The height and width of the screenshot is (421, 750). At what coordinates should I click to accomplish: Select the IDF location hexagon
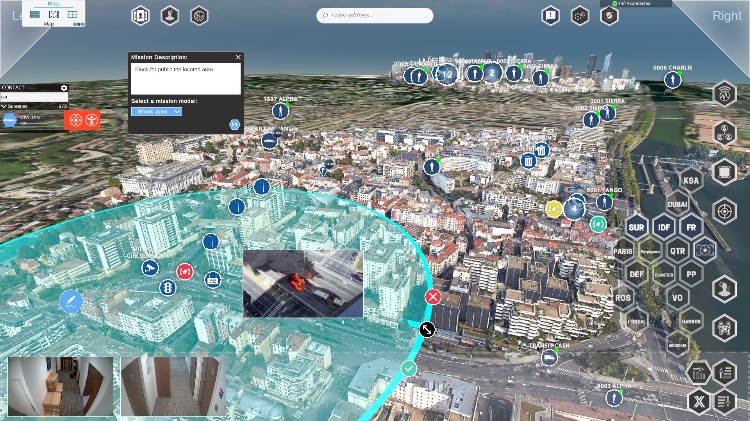coord(664,227)
